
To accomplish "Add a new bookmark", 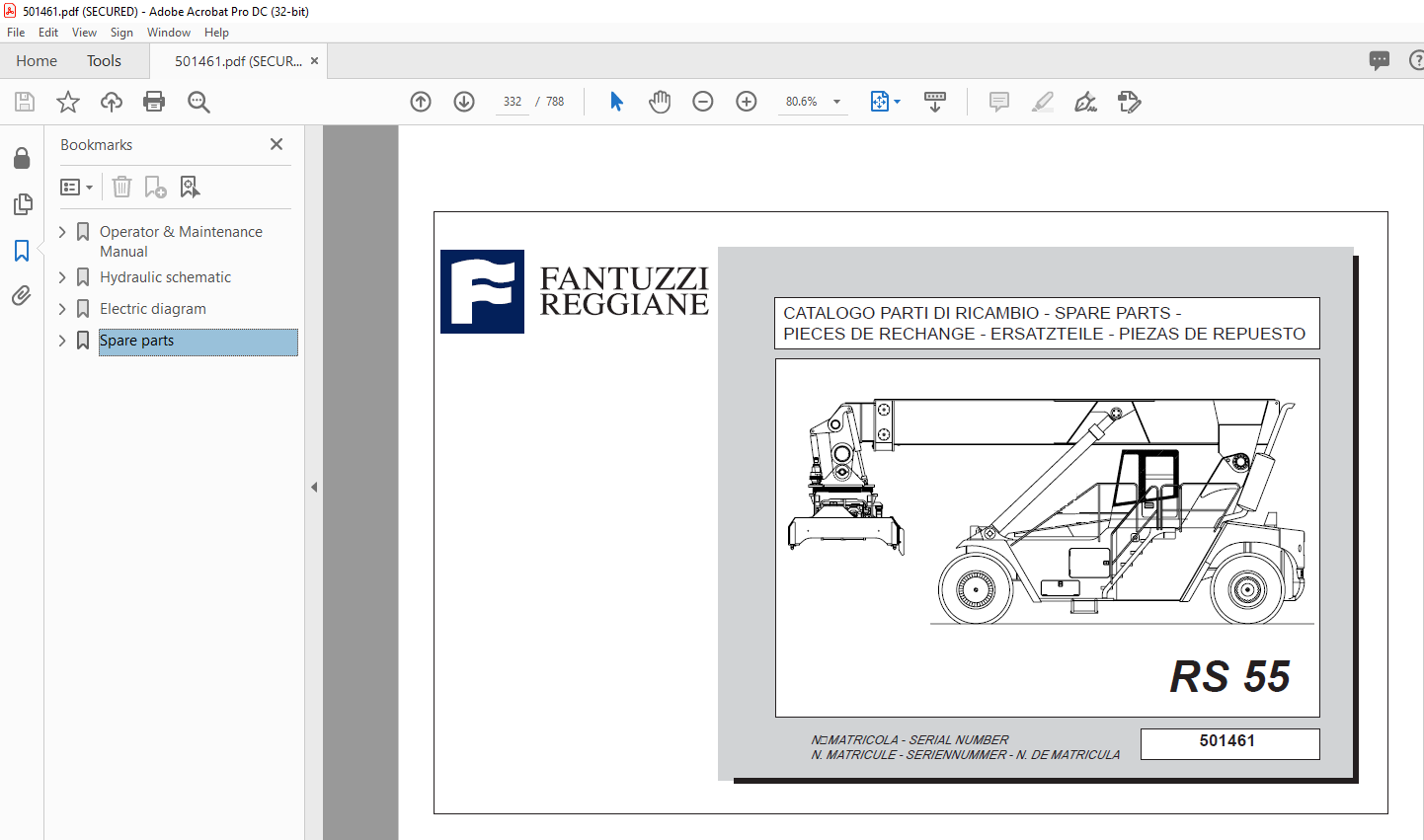I will [x=155, y=187].
